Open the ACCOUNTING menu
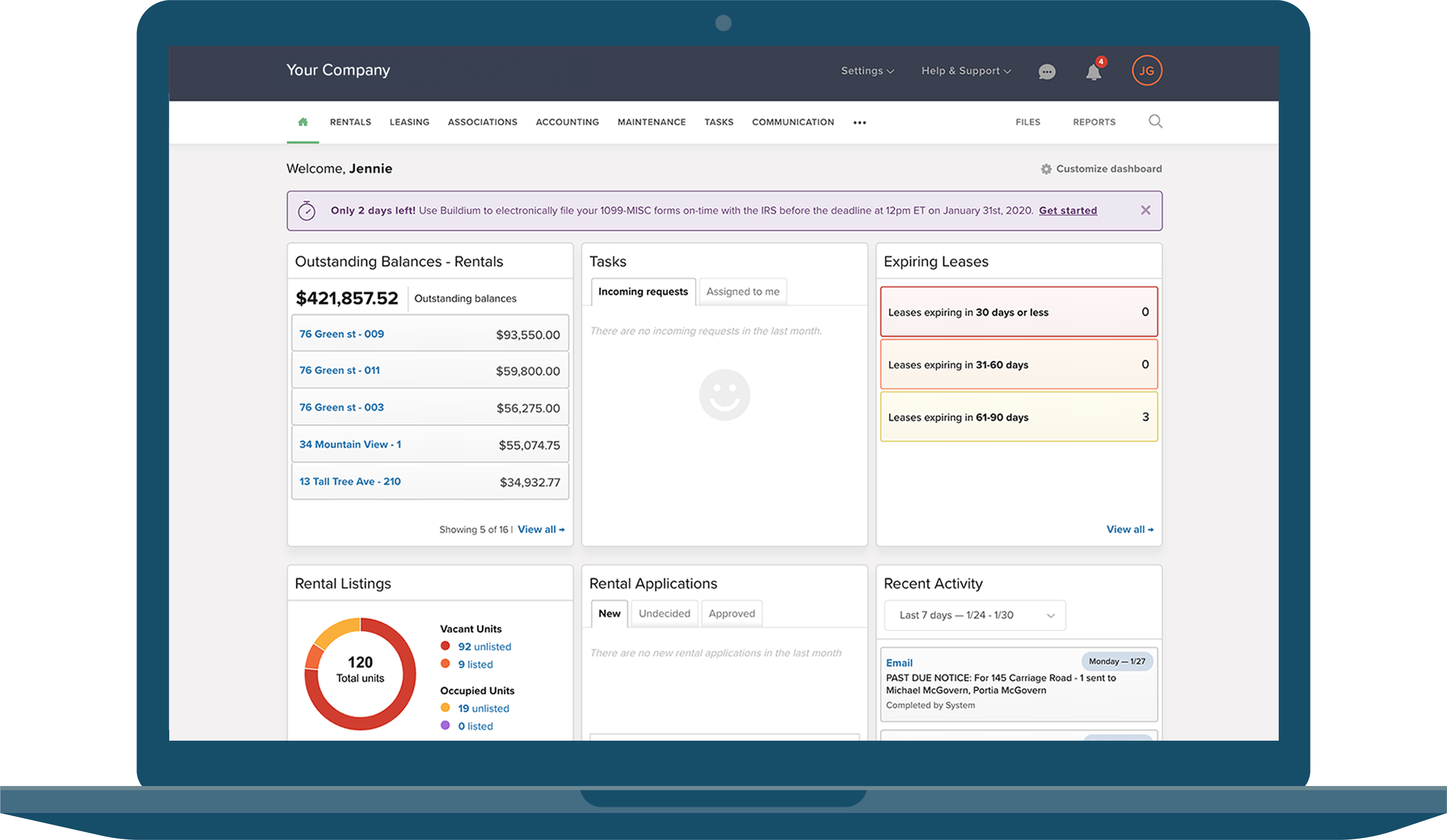 [567, 122]
